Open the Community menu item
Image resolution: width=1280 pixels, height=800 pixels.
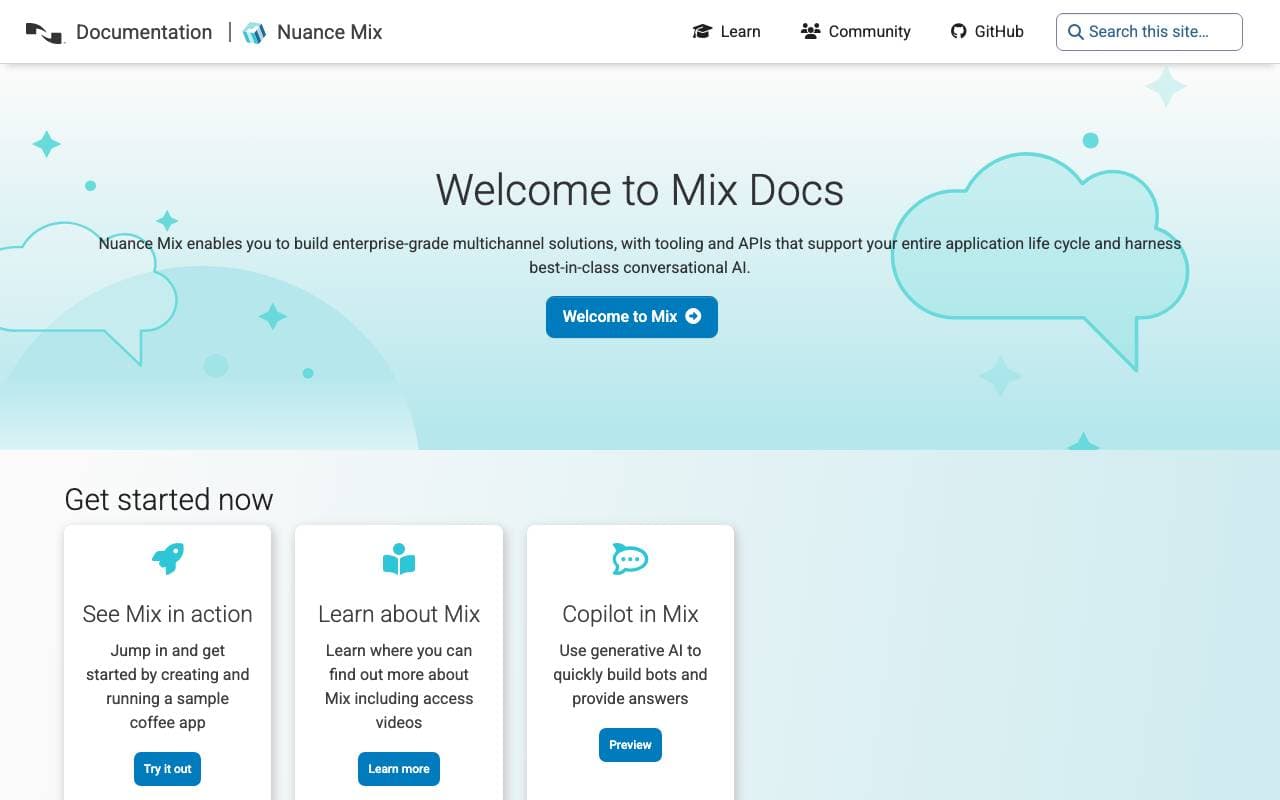[855, 32]
